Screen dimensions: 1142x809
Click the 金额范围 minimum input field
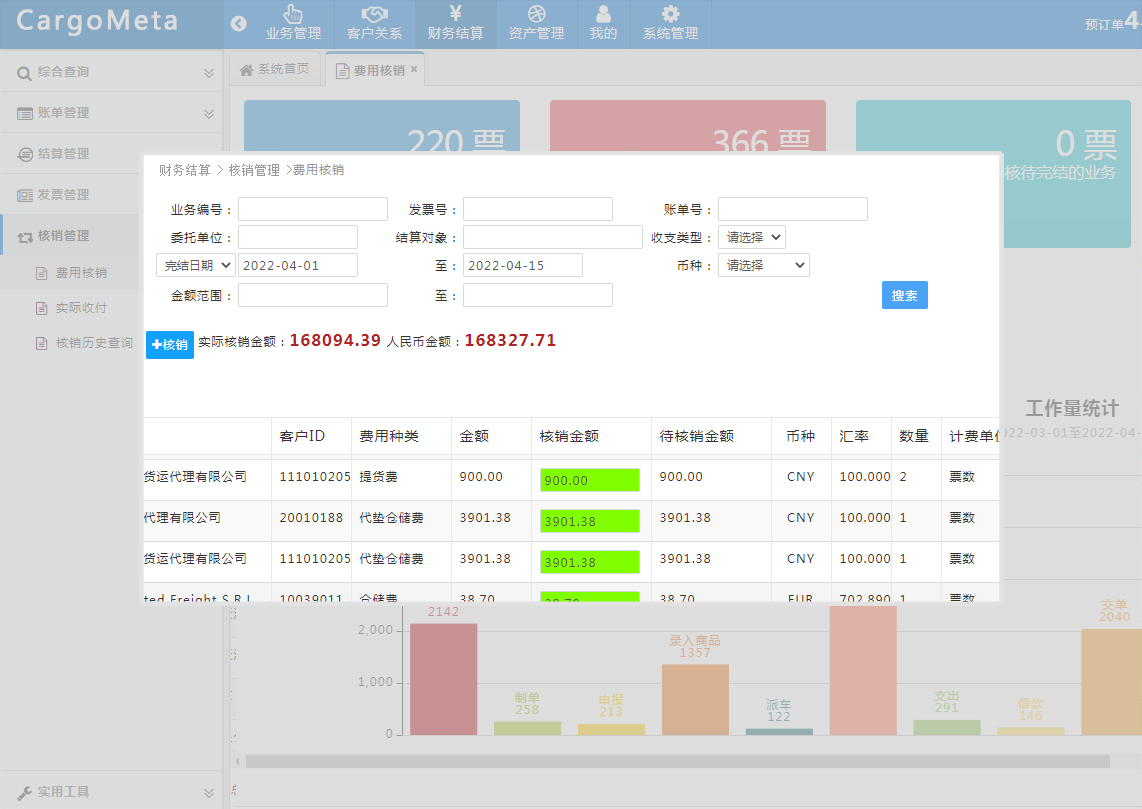(x=312, y=295)
